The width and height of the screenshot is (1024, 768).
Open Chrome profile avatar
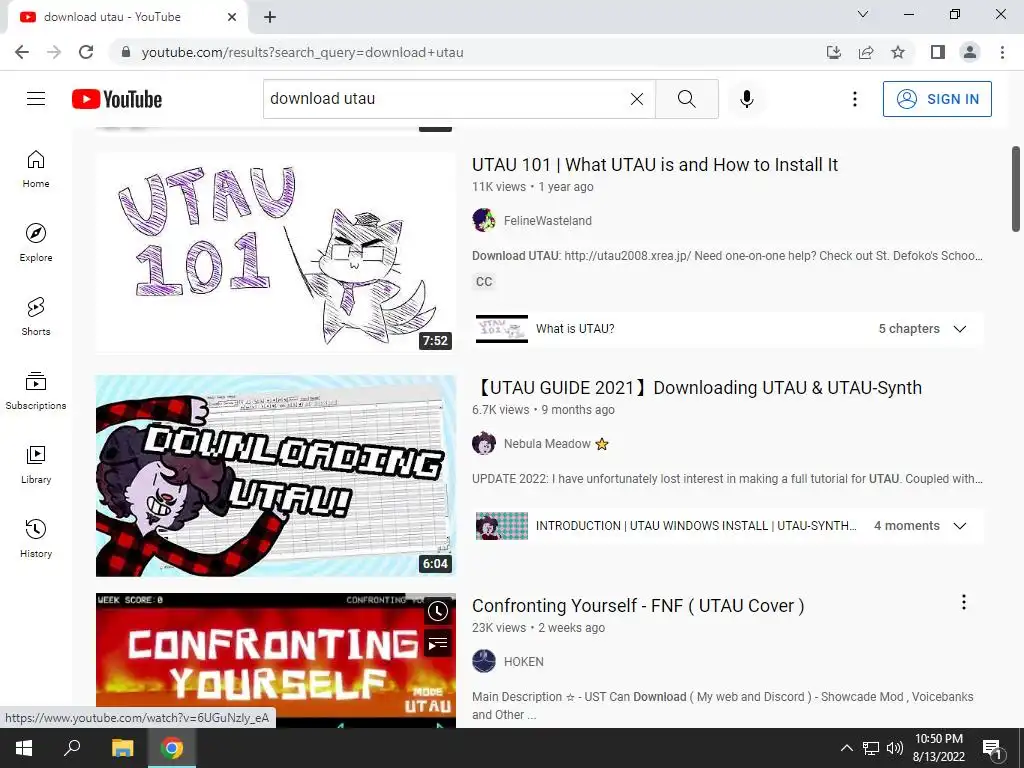coord(970,52)
